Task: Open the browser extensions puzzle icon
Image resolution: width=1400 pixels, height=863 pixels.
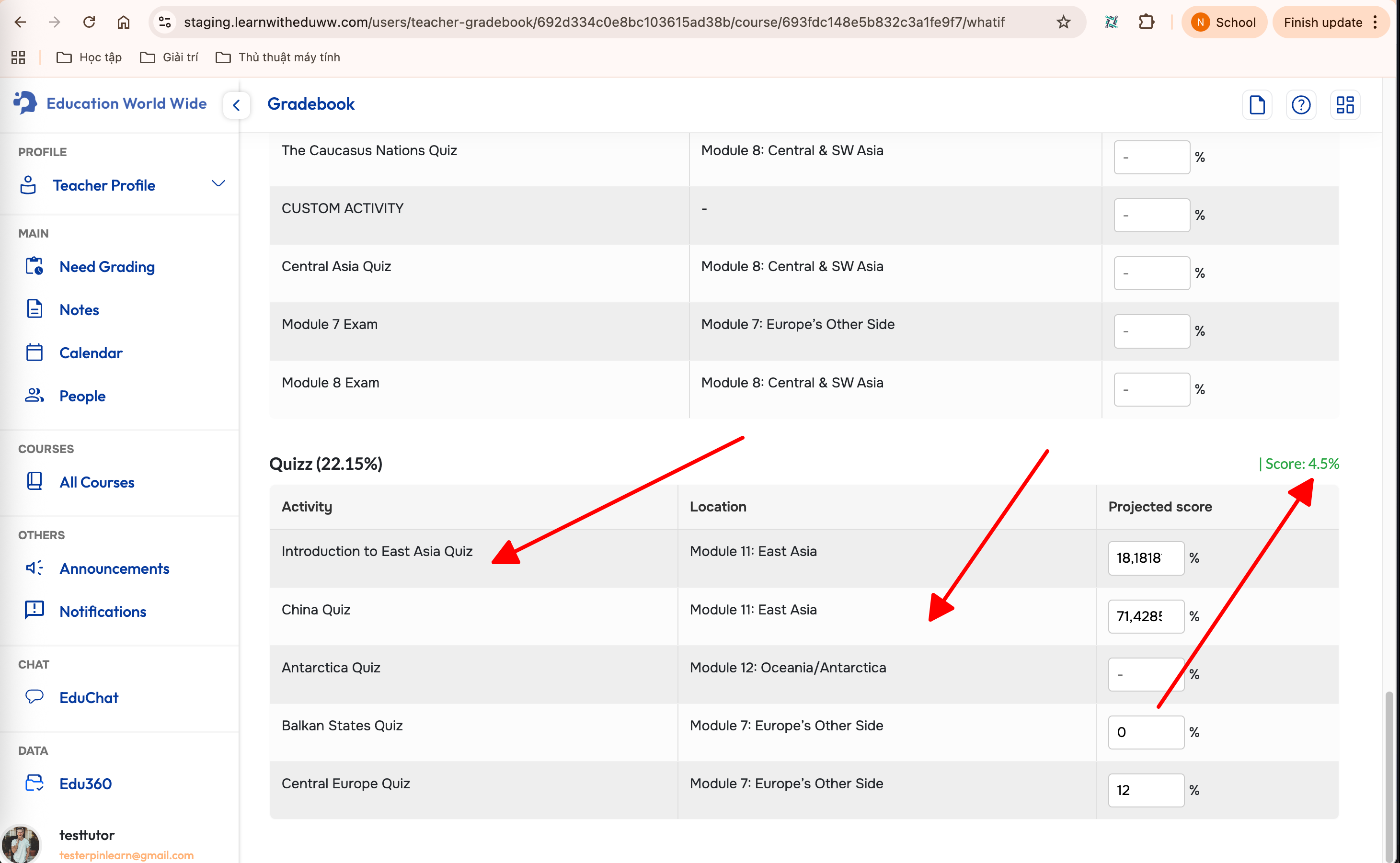Action: (1146, 22)
